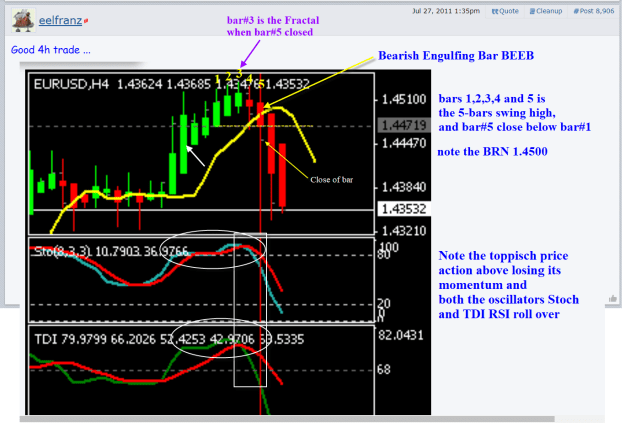Click the eelfranz avatar image

[x=23, y=20]
